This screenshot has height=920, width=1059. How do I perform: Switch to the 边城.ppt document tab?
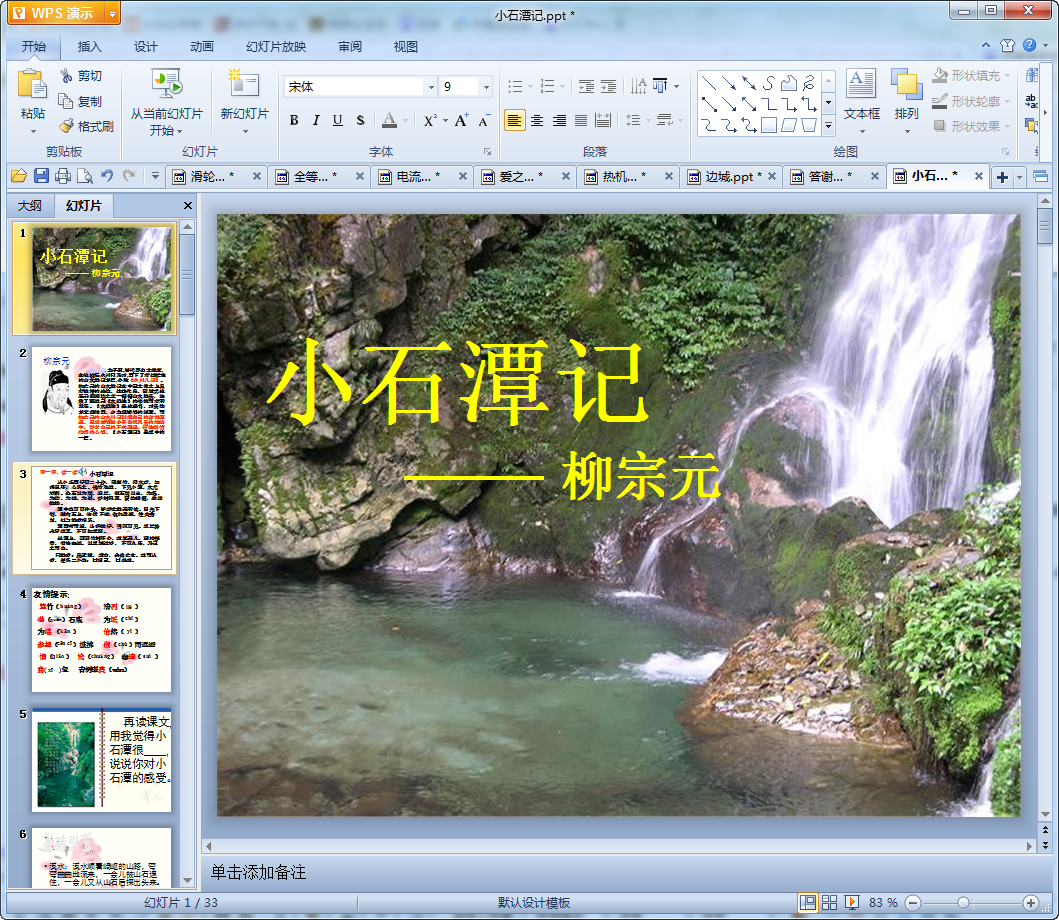pyautogui.click(x=730, y=176)
